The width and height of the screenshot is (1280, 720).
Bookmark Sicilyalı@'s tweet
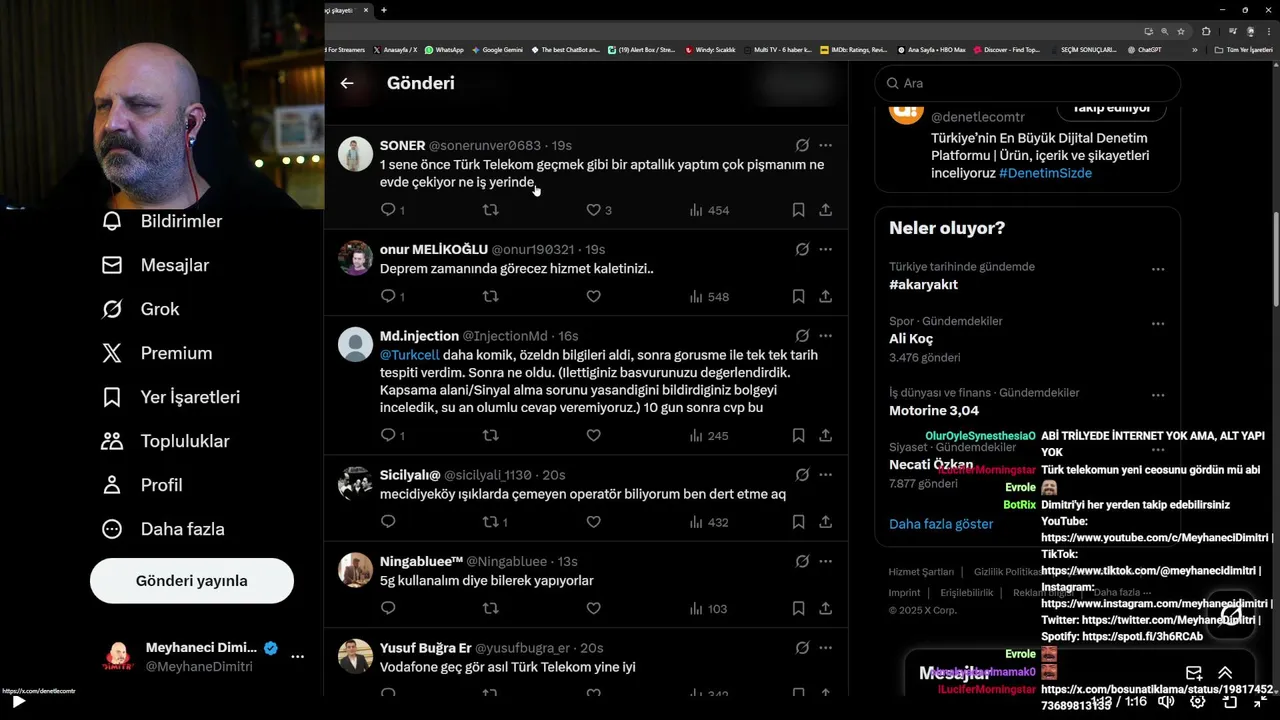[x=798, y=521]
